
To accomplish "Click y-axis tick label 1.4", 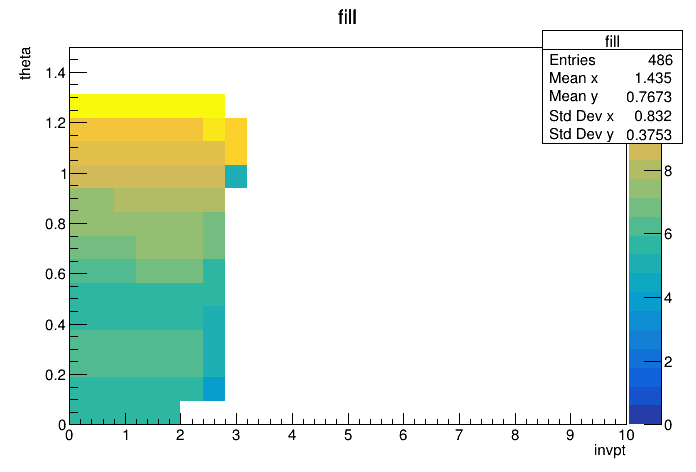I will tap(55, 73).
